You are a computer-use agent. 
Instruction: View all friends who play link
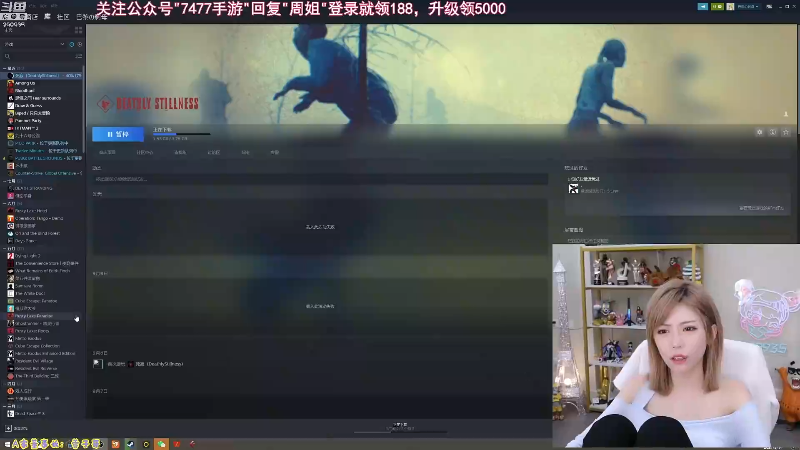[761, 208]
